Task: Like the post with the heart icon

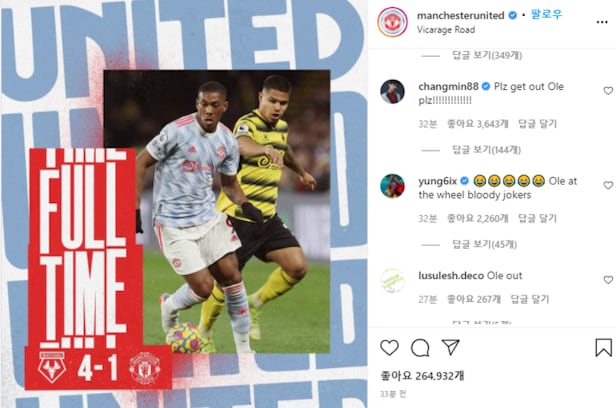Action: (389, 348)
